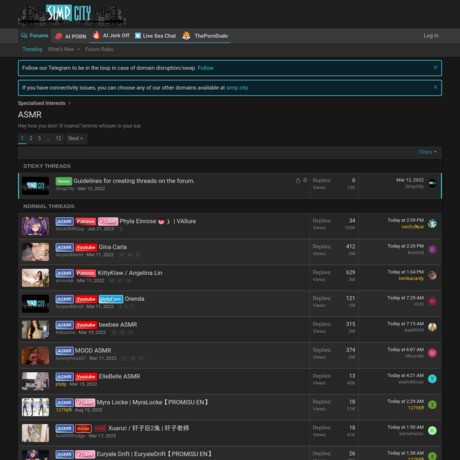Open the Trending sub-menu link
Viewport: 460px width, 460px height.
pos(32,49)
